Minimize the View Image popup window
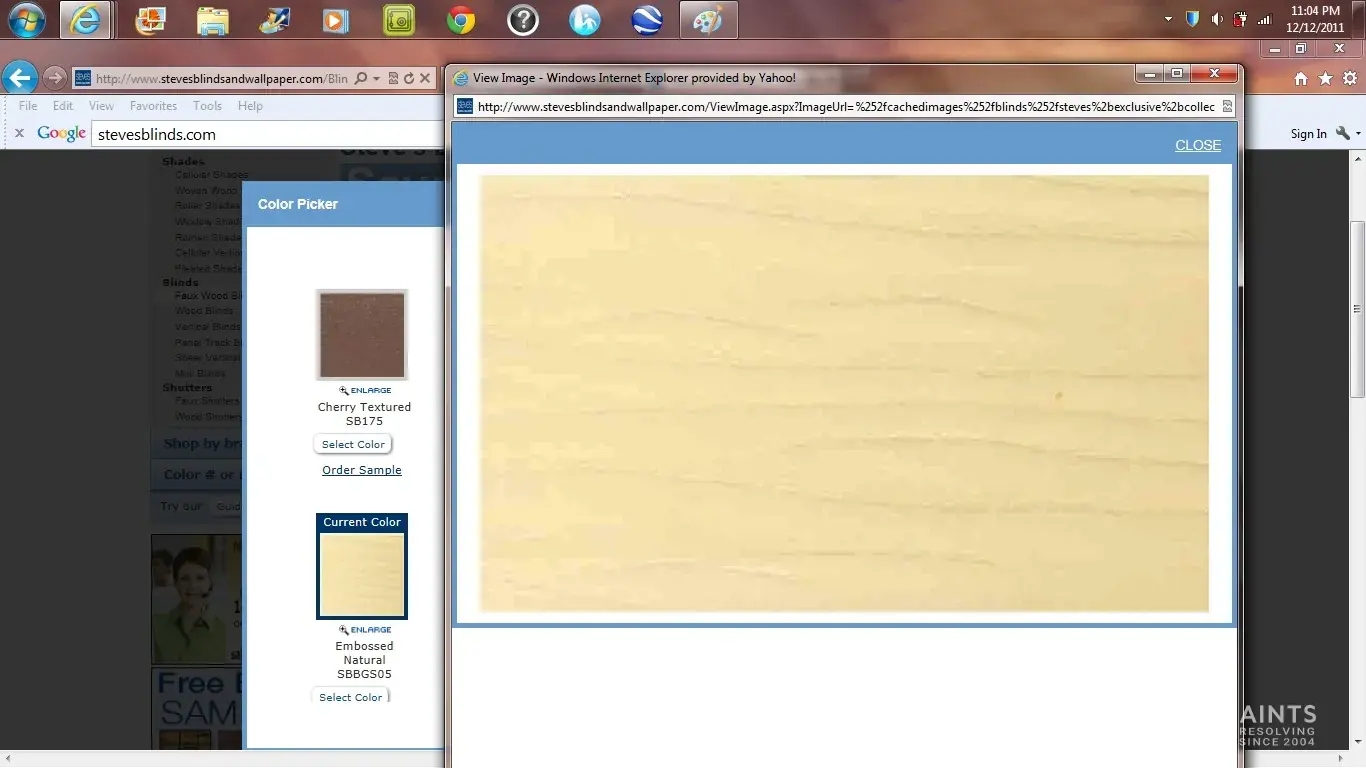The width and height of the screenshot is (1366, 768). click(1149, 73)
